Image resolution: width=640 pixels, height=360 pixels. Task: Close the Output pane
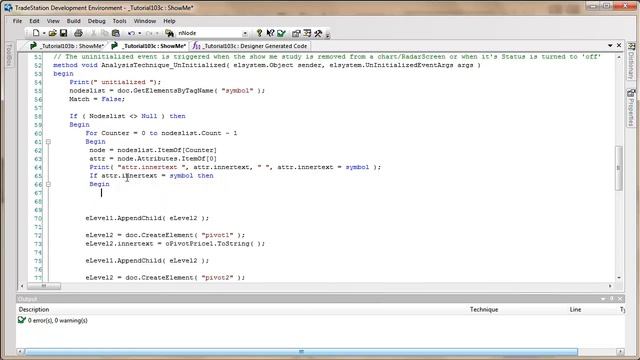(x=620, y=299)
